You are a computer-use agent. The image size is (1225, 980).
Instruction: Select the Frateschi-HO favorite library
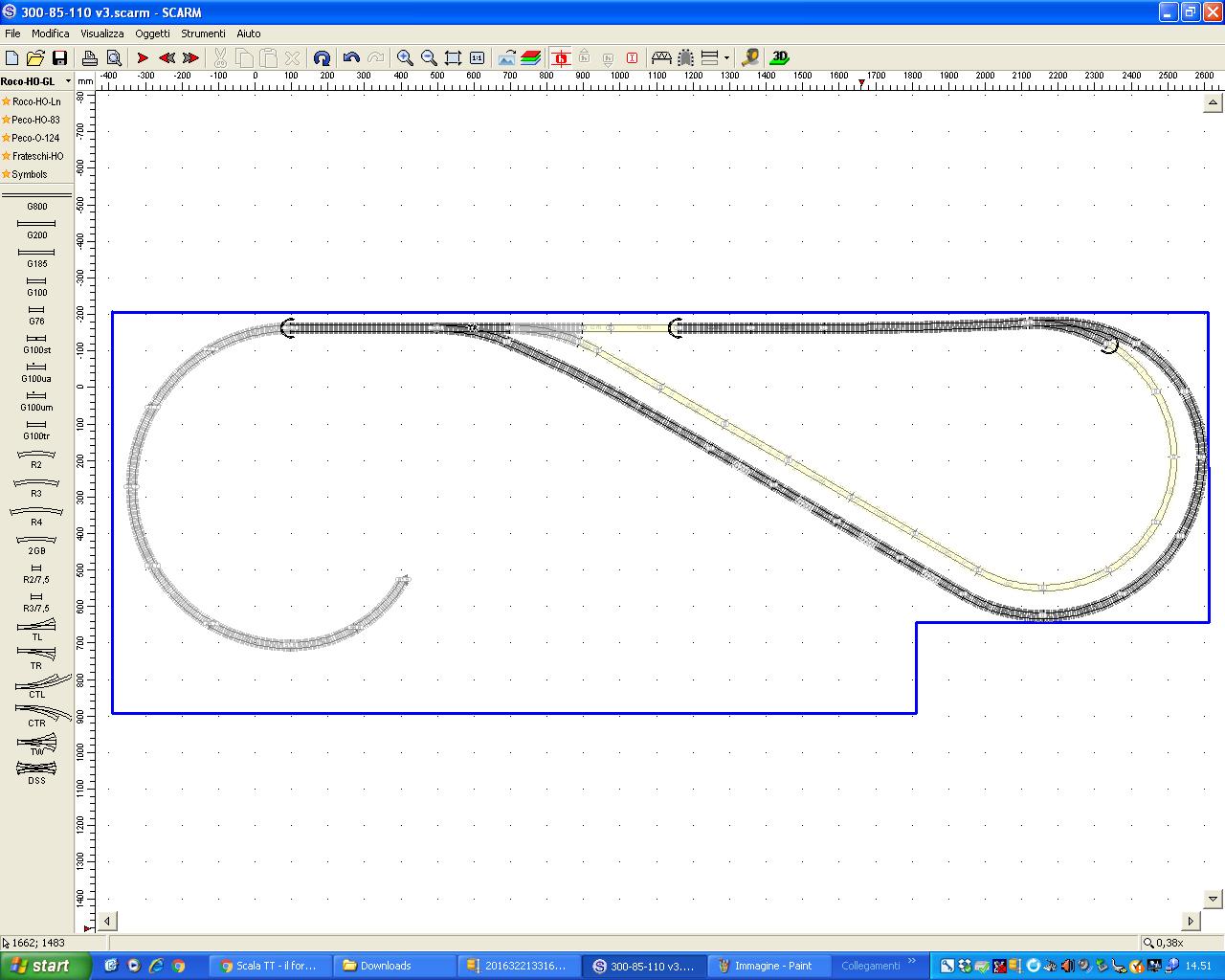36,156
